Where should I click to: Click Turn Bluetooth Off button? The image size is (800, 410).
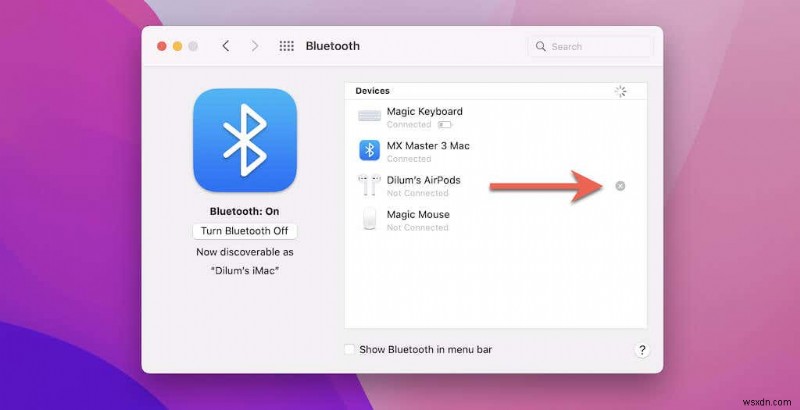[244, 230]
